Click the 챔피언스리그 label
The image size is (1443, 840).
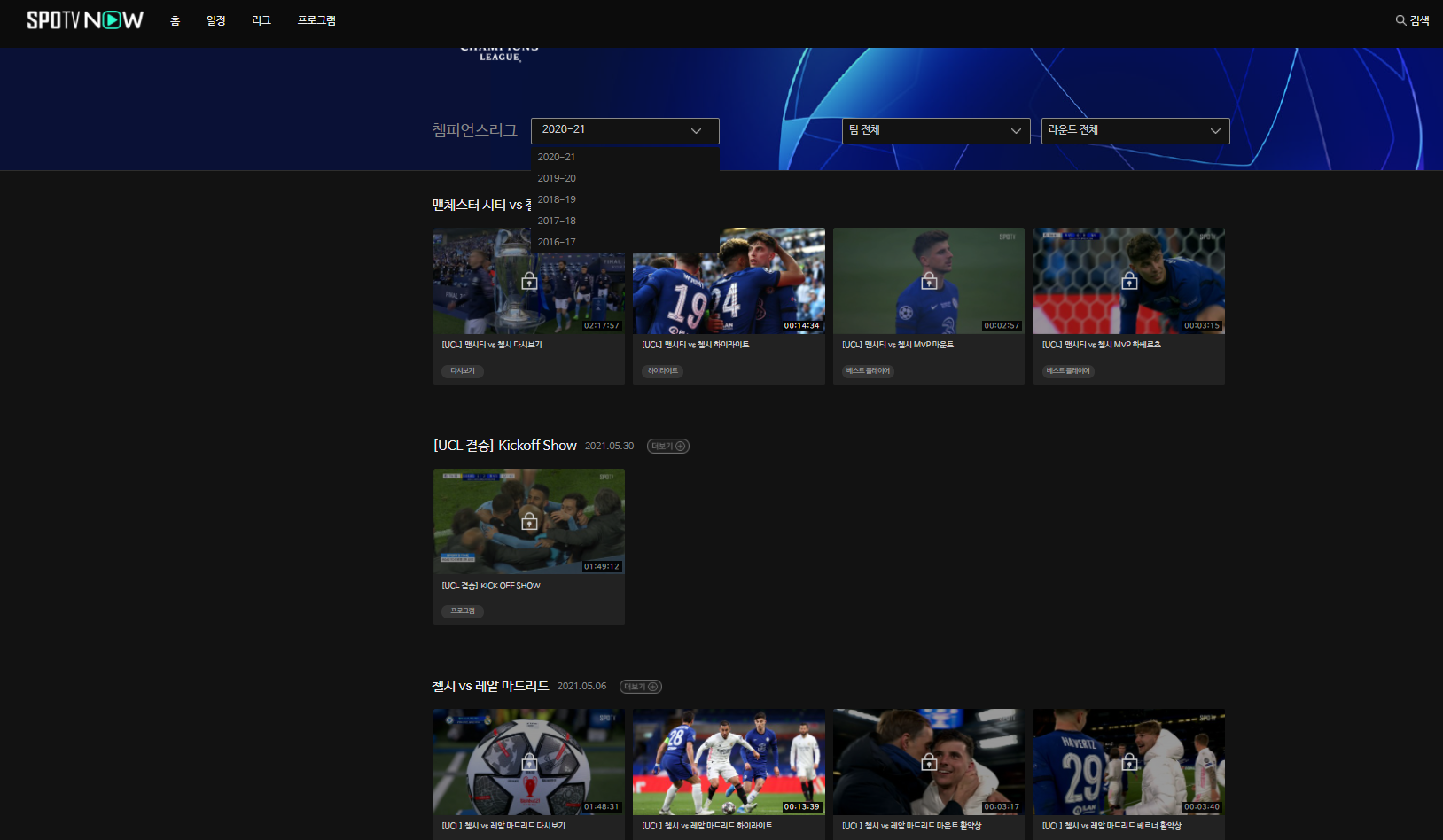[475, 130]
